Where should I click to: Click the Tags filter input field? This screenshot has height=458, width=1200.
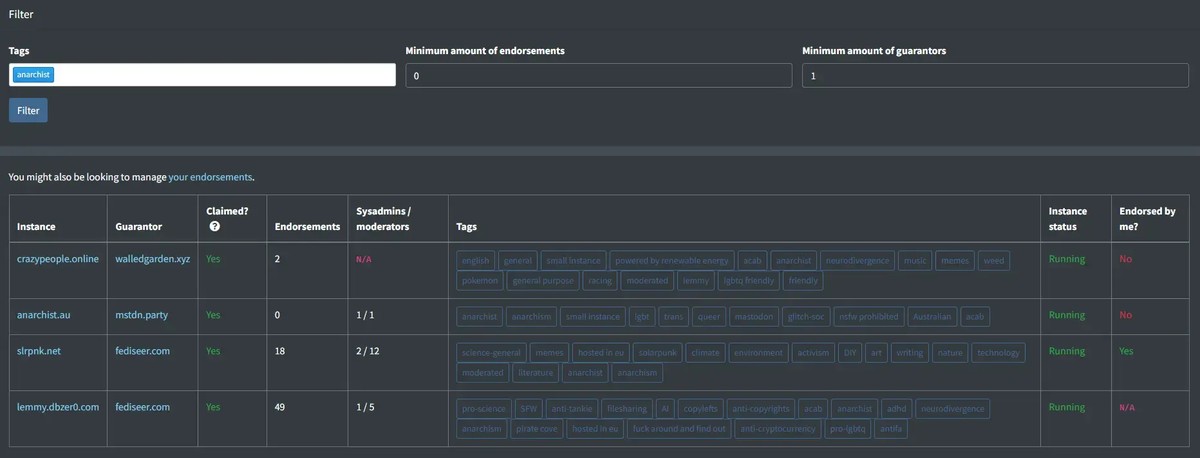click(220, 75)
